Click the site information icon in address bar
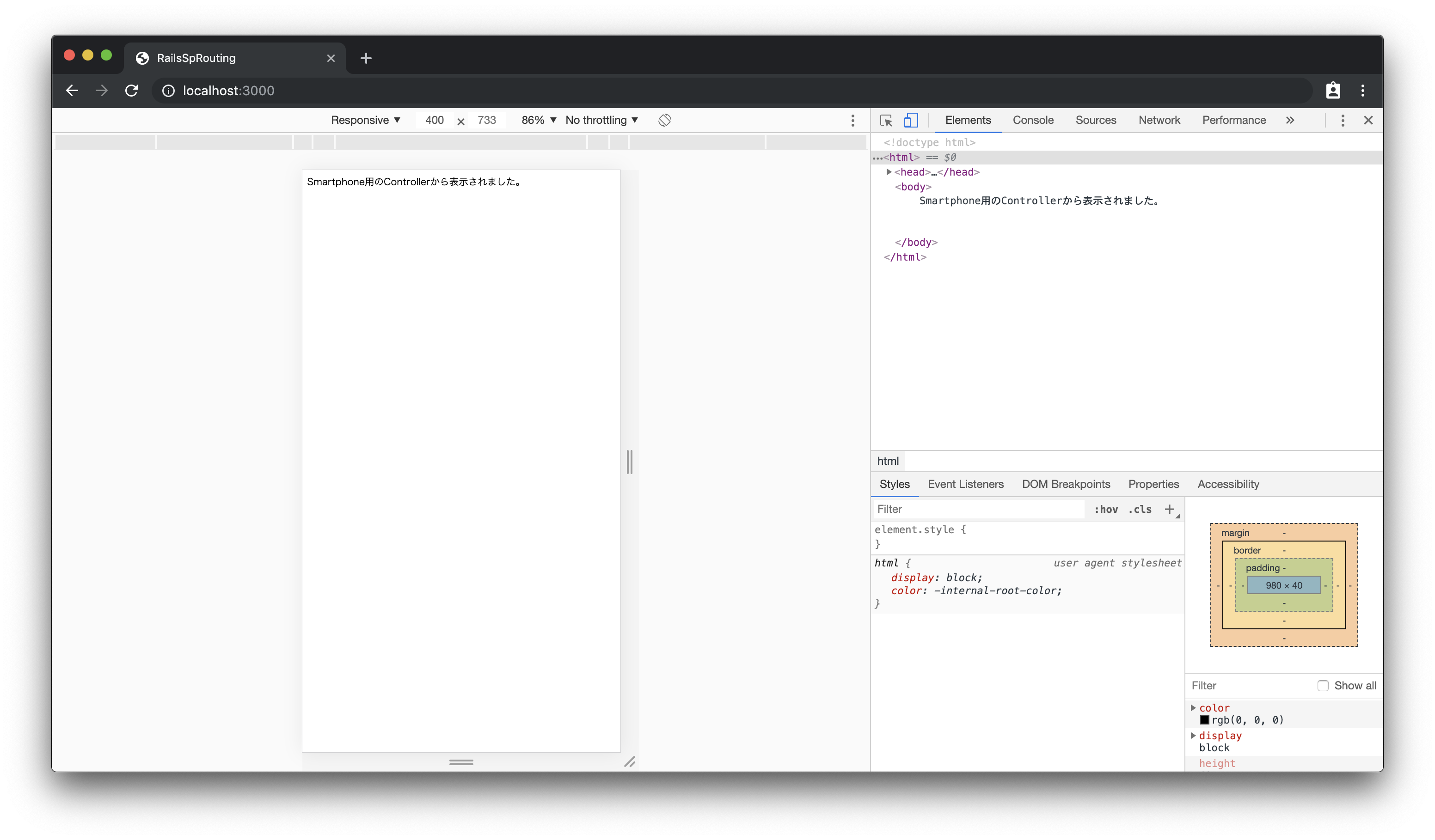Image resolution: width=1435 pixels, height=840 pixels. point(169,91)
